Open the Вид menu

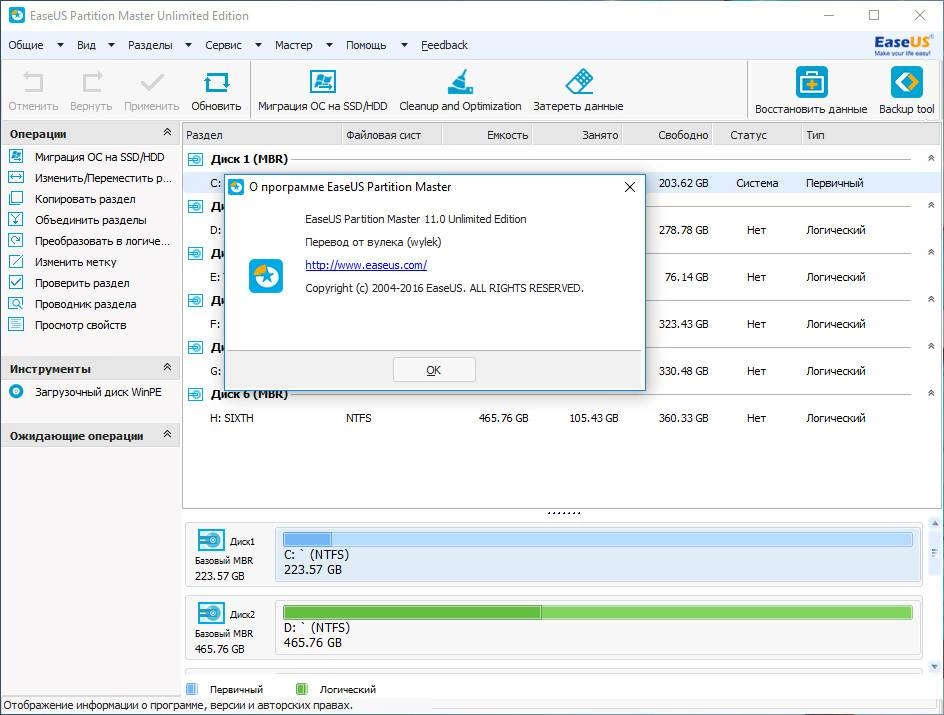click(86, 45)
